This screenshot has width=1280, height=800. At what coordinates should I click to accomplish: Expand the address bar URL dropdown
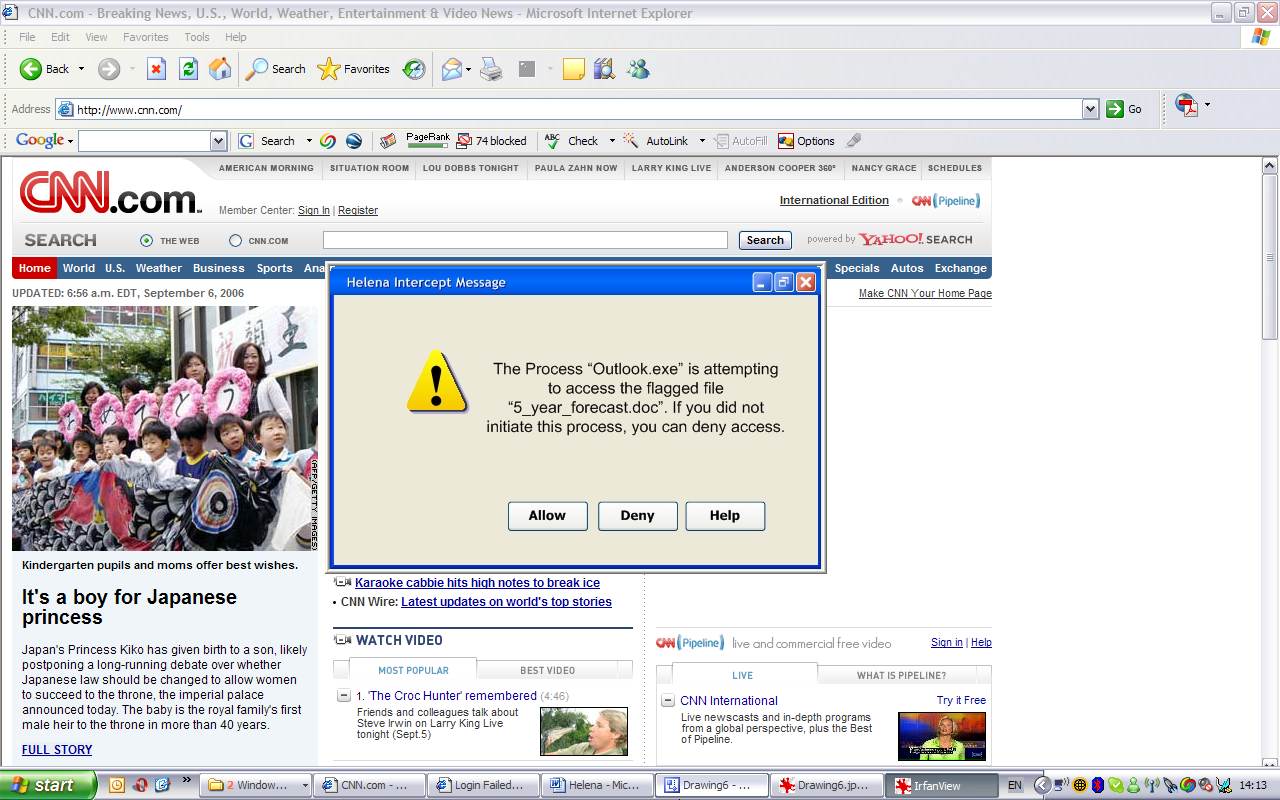pyautogui.click(x=1090, y=109)
